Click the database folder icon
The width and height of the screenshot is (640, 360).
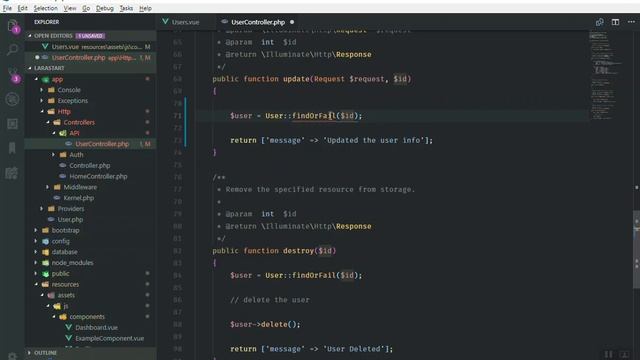coord(46,252)
